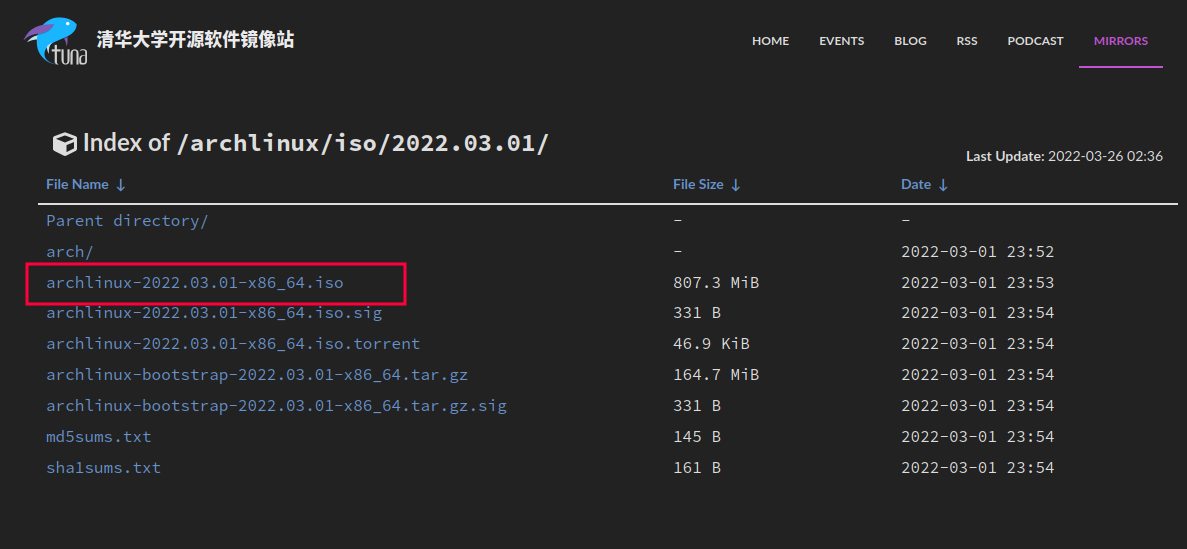Download archlinux-2022.03.01-x86_64.iso
Image resolution: width=1187 pixels, height=549 pixels.
[x=194, y=283]
